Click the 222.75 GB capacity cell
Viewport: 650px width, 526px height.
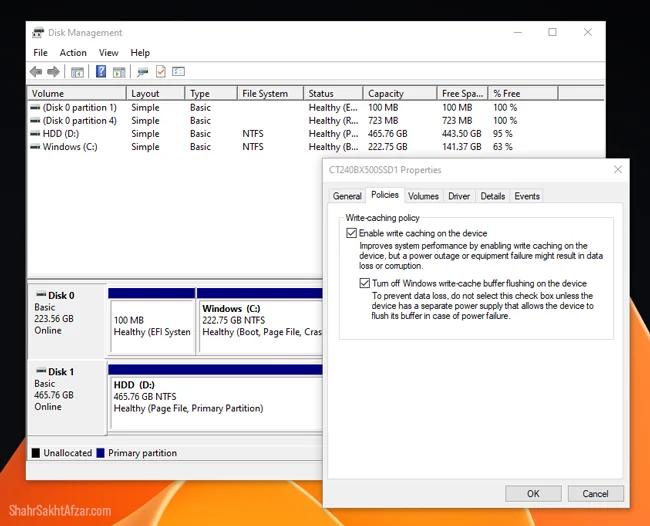tap(388, 147)
